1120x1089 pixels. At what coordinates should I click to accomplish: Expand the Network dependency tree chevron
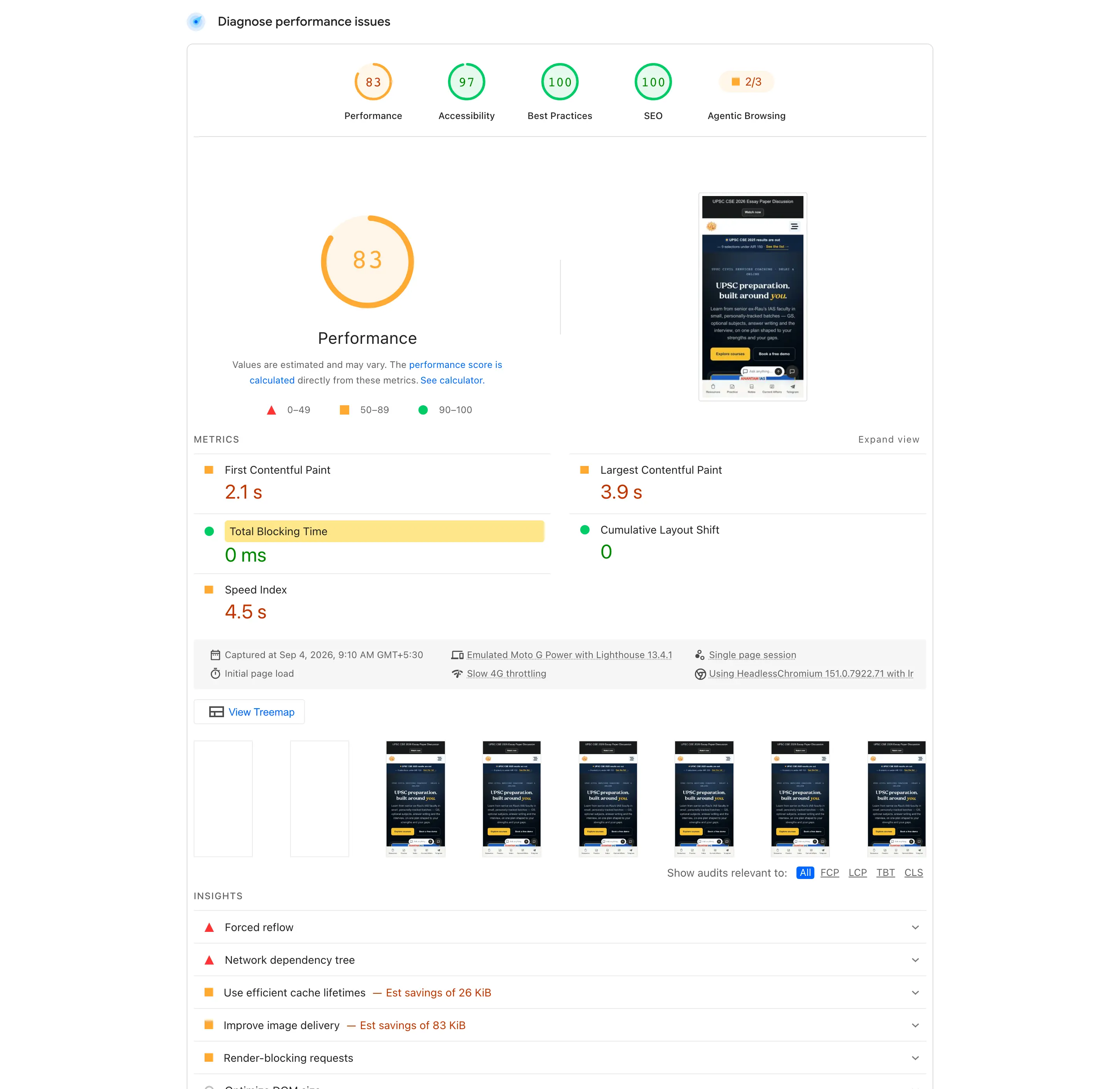pos(915,960)
